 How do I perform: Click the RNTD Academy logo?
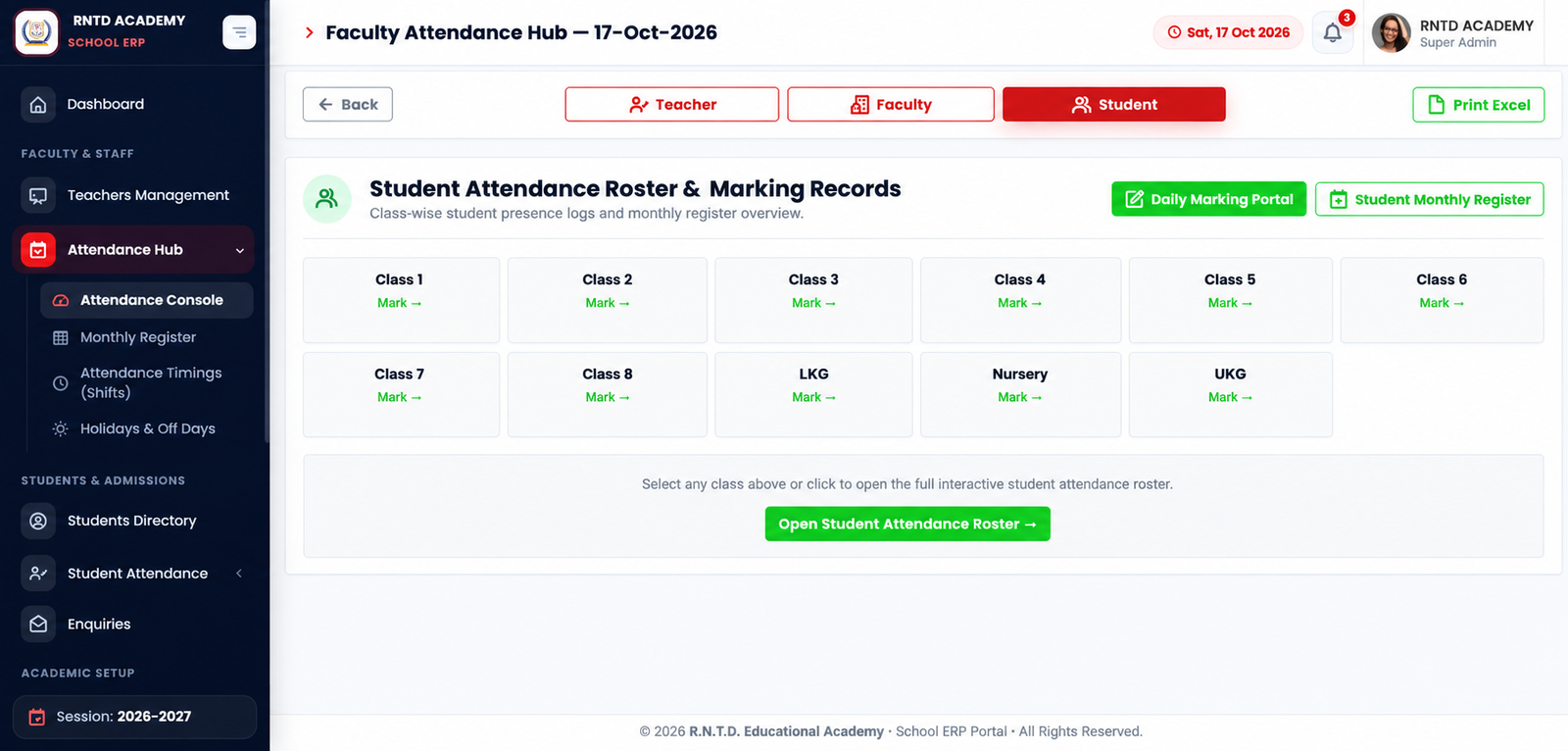(36, 32)
